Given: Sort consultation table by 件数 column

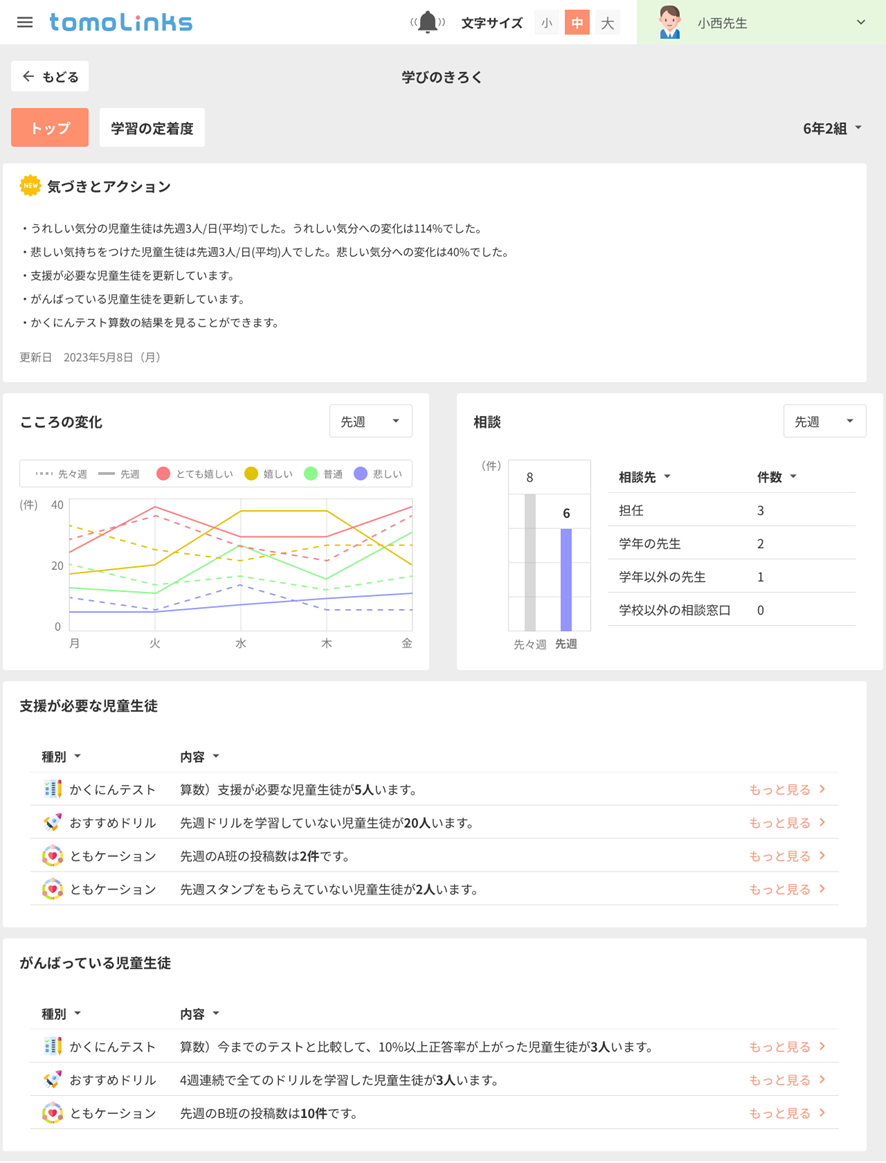Looking at the screenshot, I should click(x=776, y=477).
